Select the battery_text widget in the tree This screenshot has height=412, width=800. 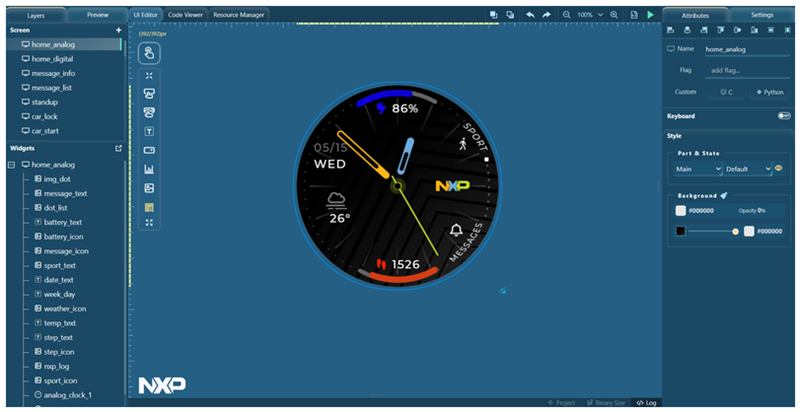63,222
